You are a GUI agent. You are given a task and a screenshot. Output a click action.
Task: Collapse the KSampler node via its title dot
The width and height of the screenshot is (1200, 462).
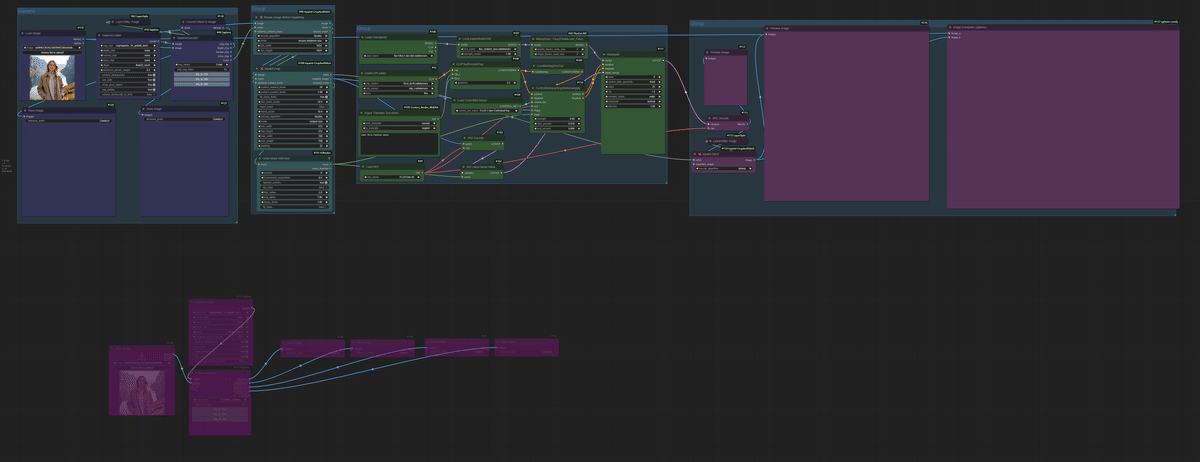pos(604,55)
